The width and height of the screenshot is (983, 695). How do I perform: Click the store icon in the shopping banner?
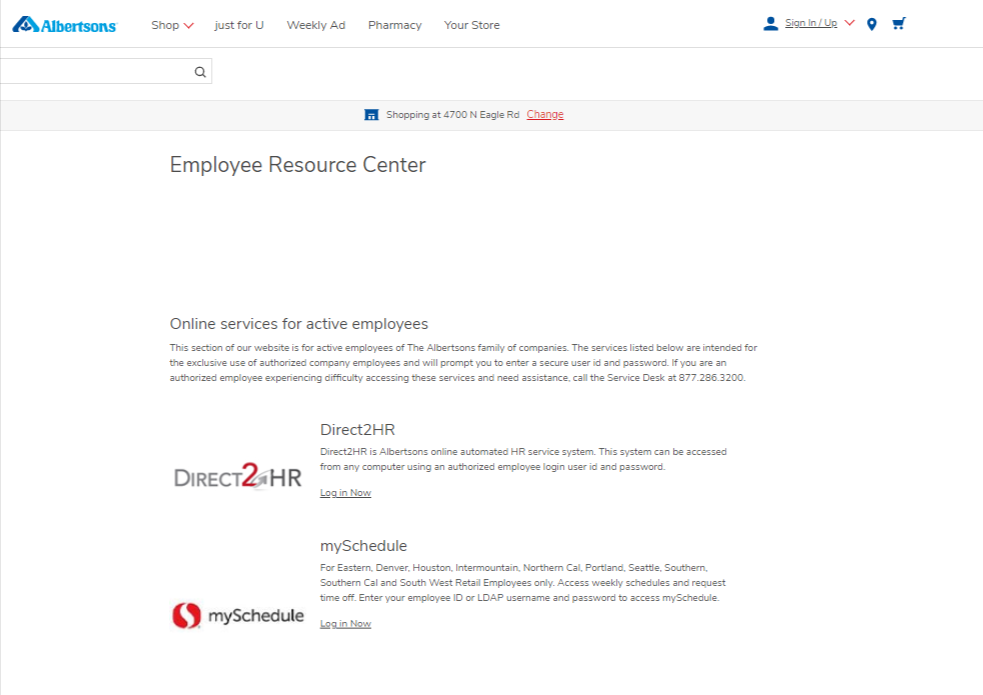tap(371, 115)
